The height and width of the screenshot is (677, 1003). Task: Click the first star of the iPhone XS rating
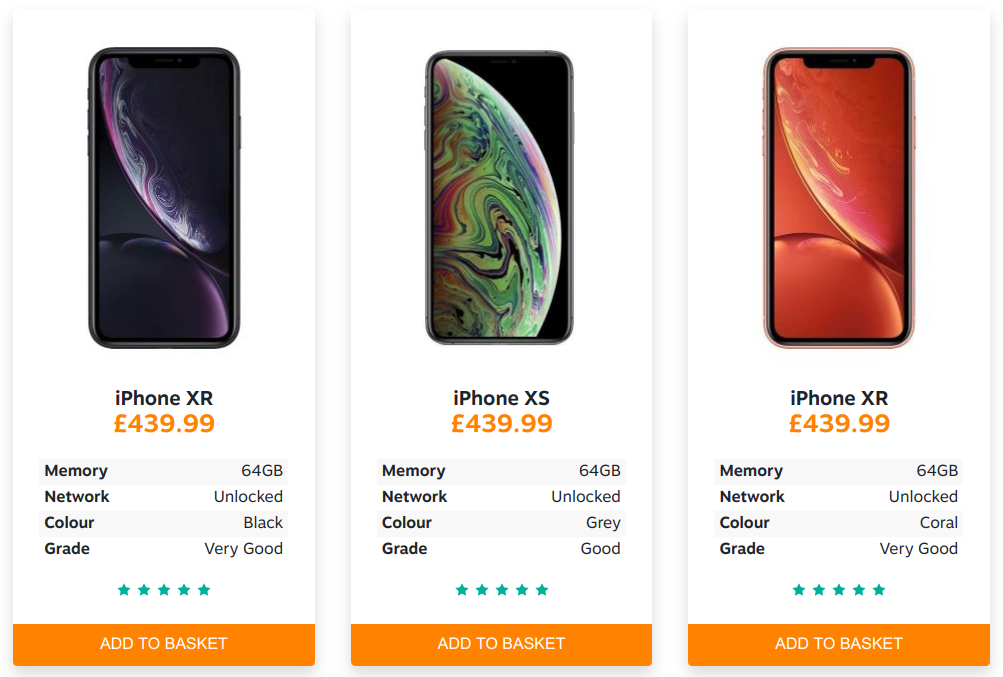pos(462,589)
